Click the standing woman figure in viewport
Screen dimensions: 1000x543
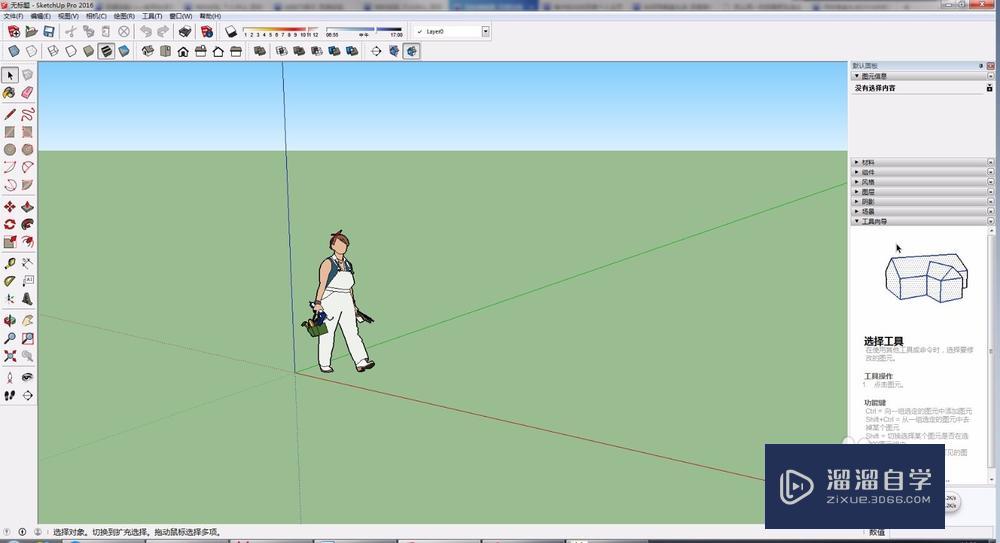pos(340,301)
